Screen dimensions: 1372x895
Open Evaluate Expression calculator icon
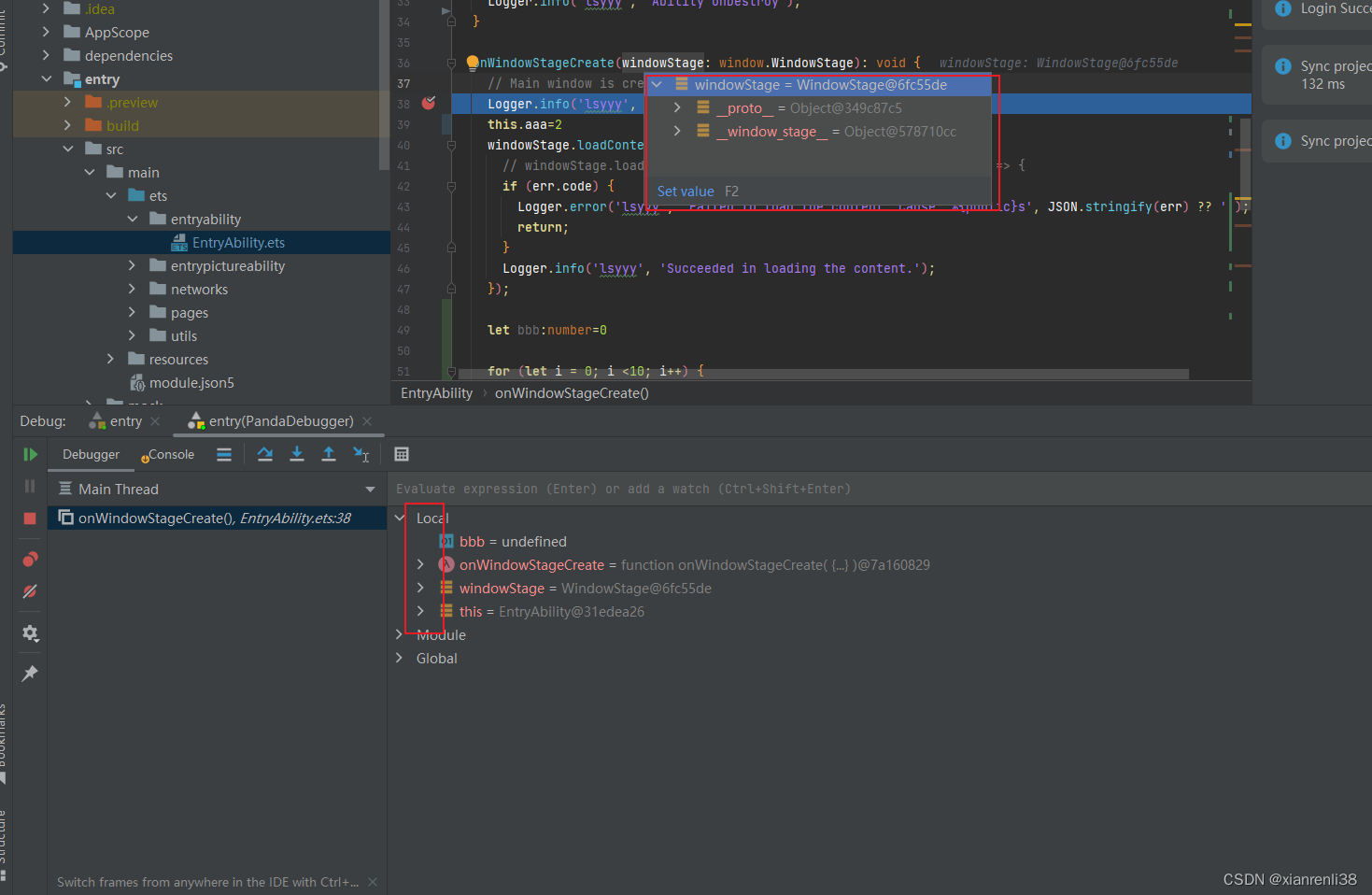(402, 454)
